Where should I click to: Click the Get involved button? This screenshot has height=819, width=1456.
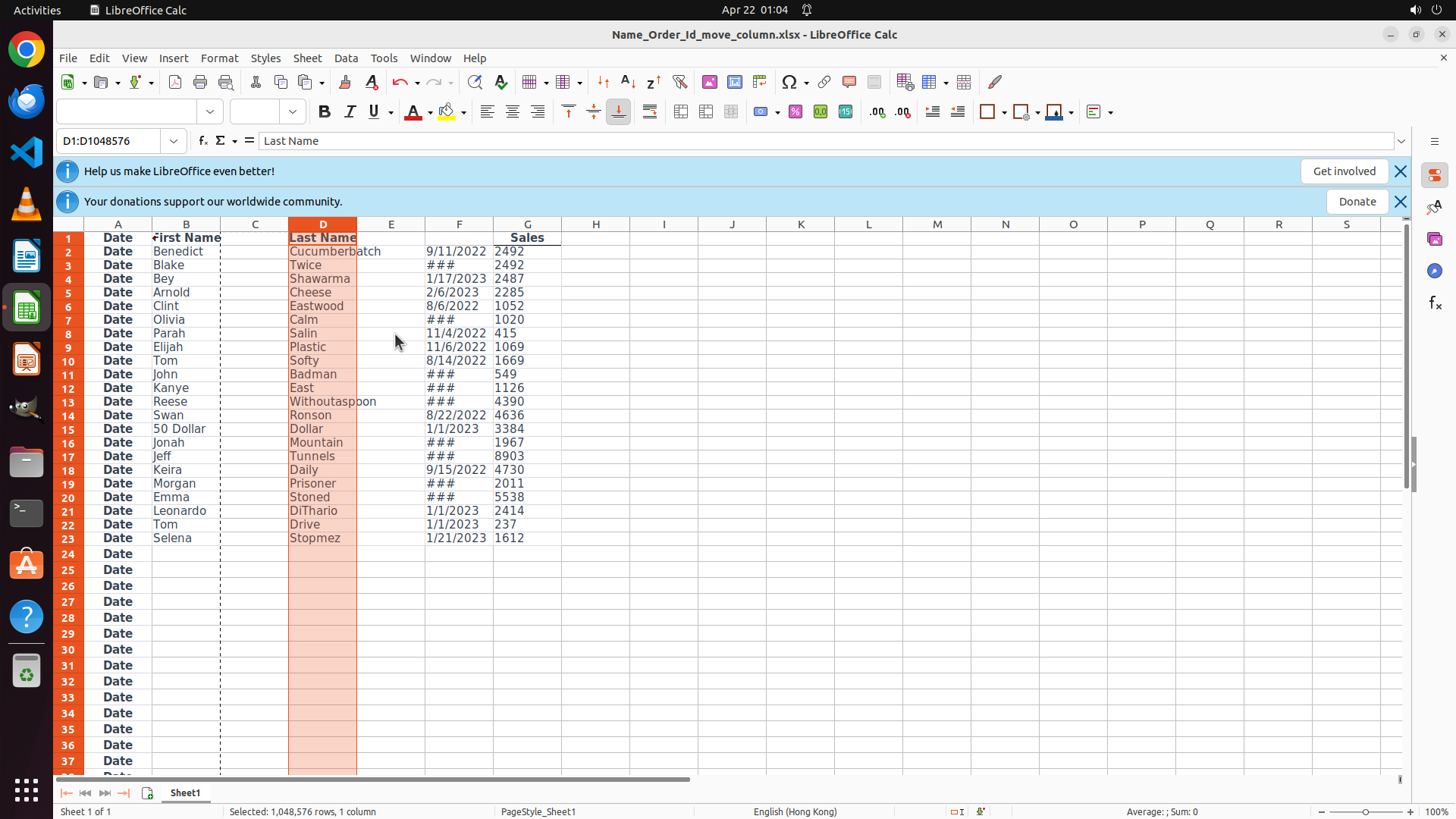(1344, 171)
